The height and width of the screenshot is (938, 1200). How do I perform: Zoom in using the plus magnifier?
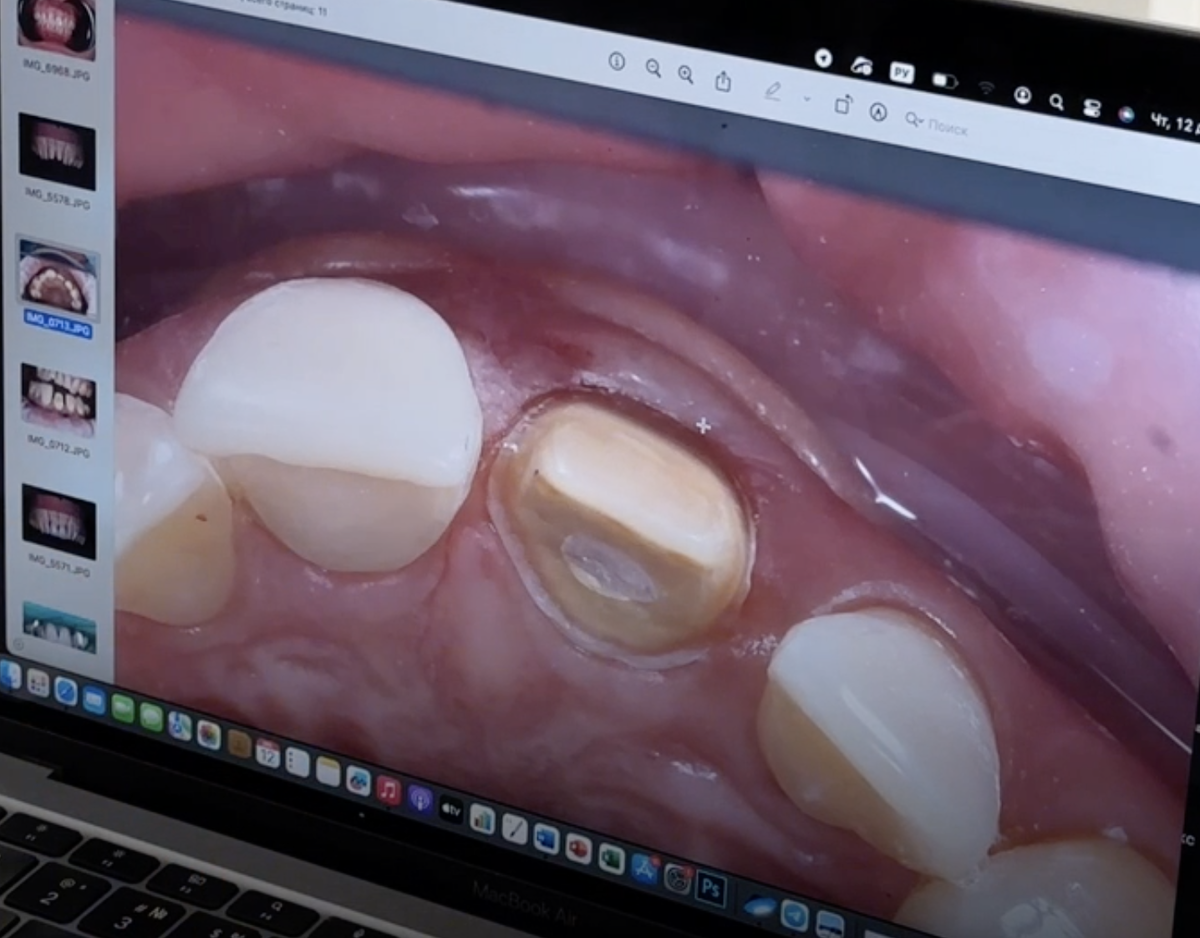click(x=686, y=73)
